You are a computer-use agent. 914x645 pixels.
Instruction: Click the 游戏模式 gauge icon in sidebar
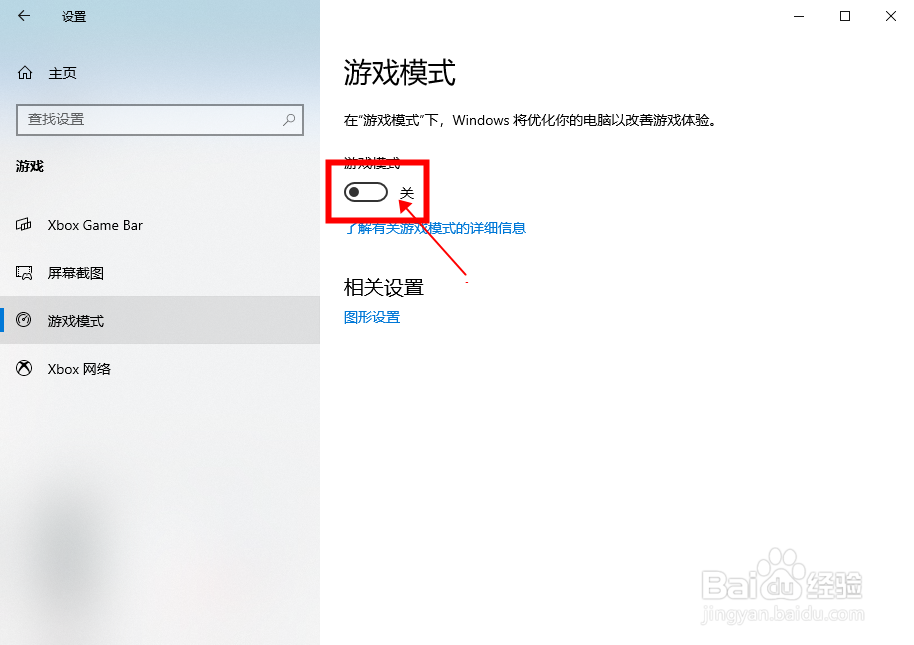coord(24,320)
